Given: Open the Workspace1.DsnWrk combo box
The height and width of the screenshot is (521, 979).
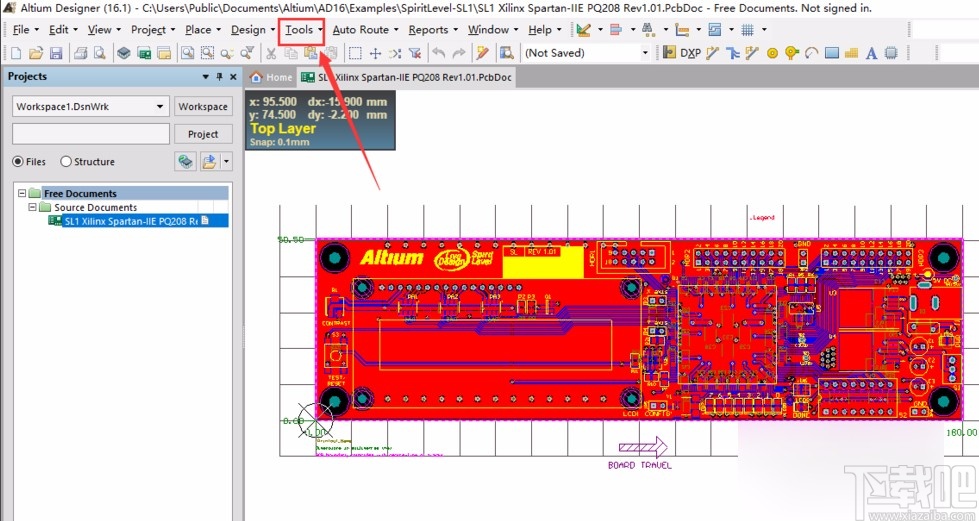Looking at the screenshot, I should tap(91, 106).
